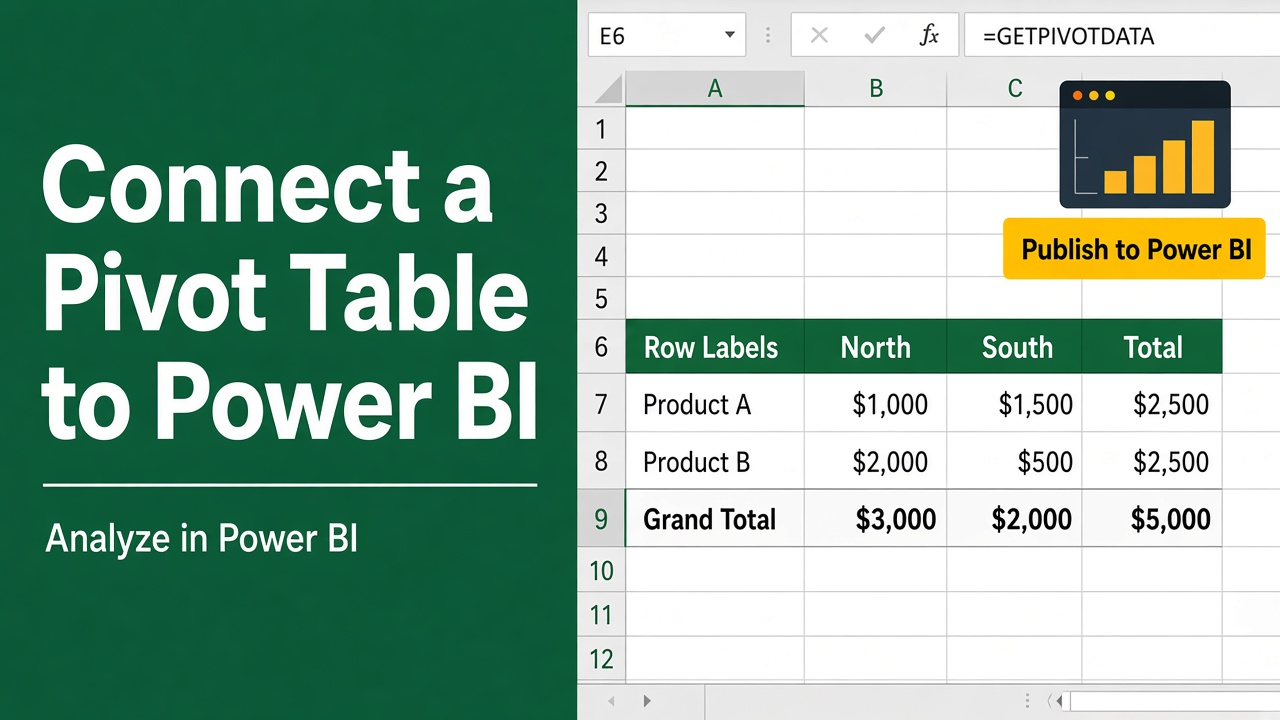Select the $5,000 grand total cell
This screenshot has width=1280, height=720.
pyautogui.click(x=1152, y=518)
